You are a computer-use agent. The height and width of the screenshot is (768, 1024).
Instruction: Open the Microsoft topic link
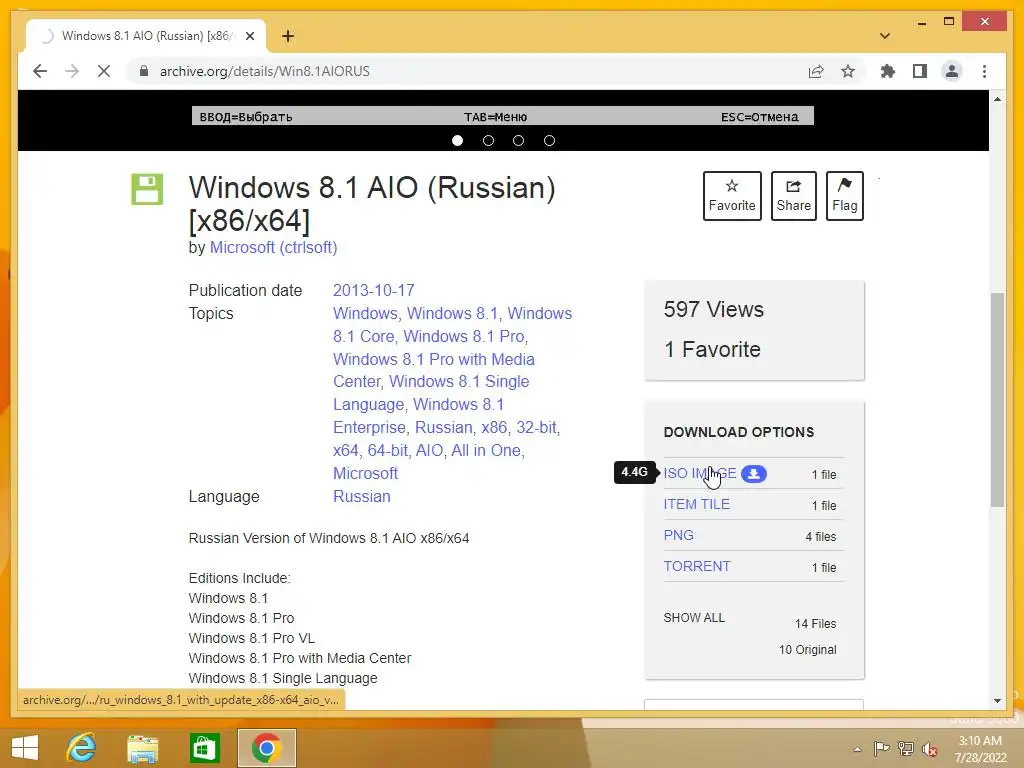(365, 473)
